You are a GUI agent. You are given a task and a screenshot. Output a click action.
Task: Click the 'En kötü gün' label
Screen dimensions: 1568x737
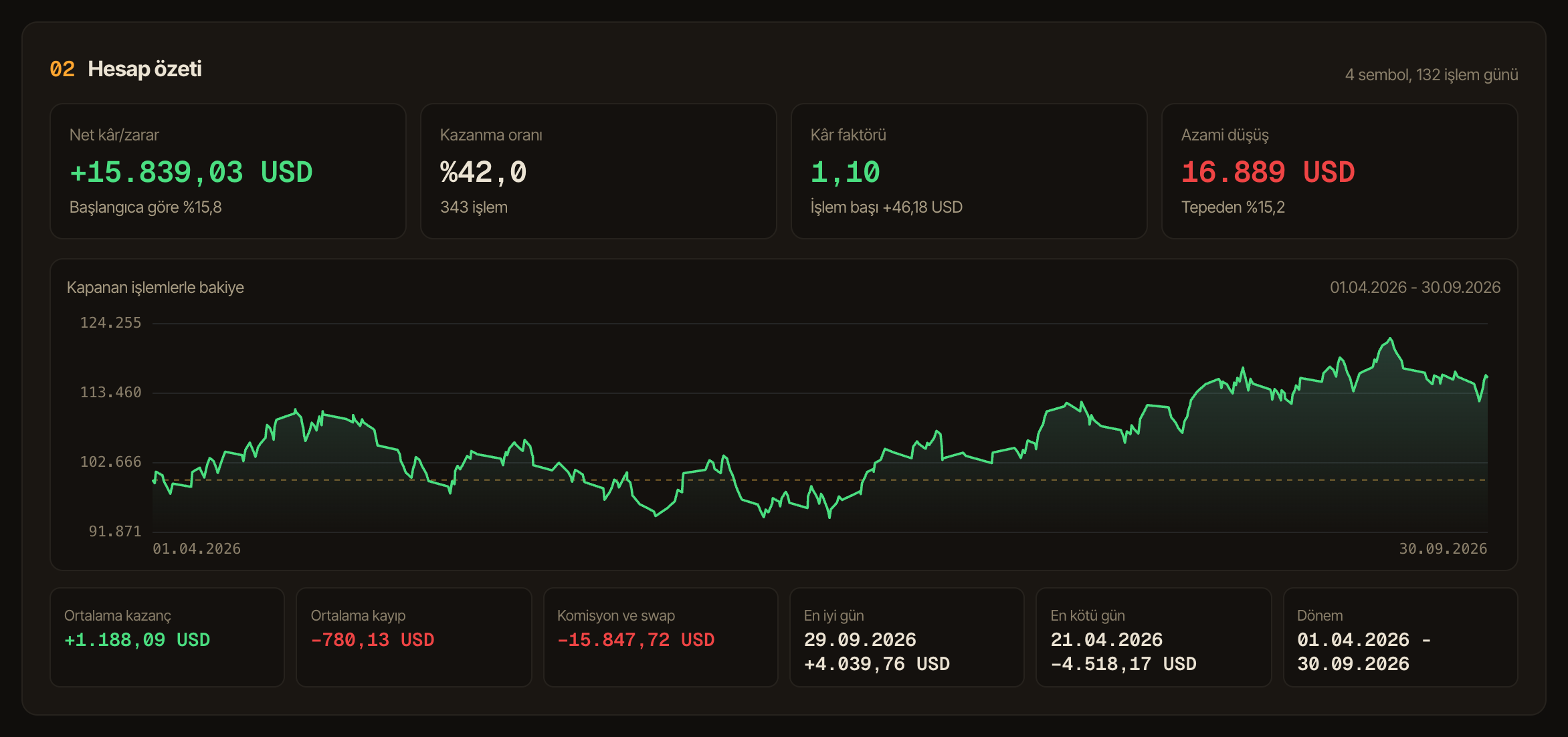click(1088, 615)
